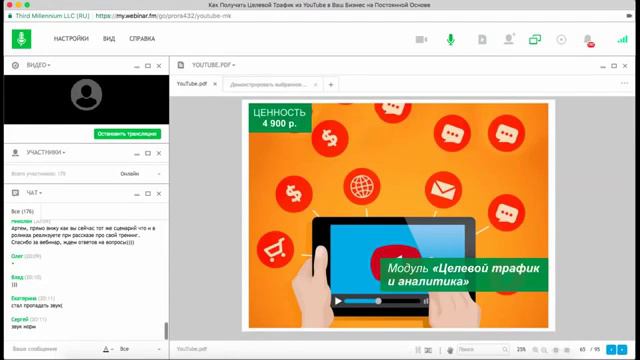Click the Олег name in chat
Viewport: 640px width, 360px height.
(17, 256)
